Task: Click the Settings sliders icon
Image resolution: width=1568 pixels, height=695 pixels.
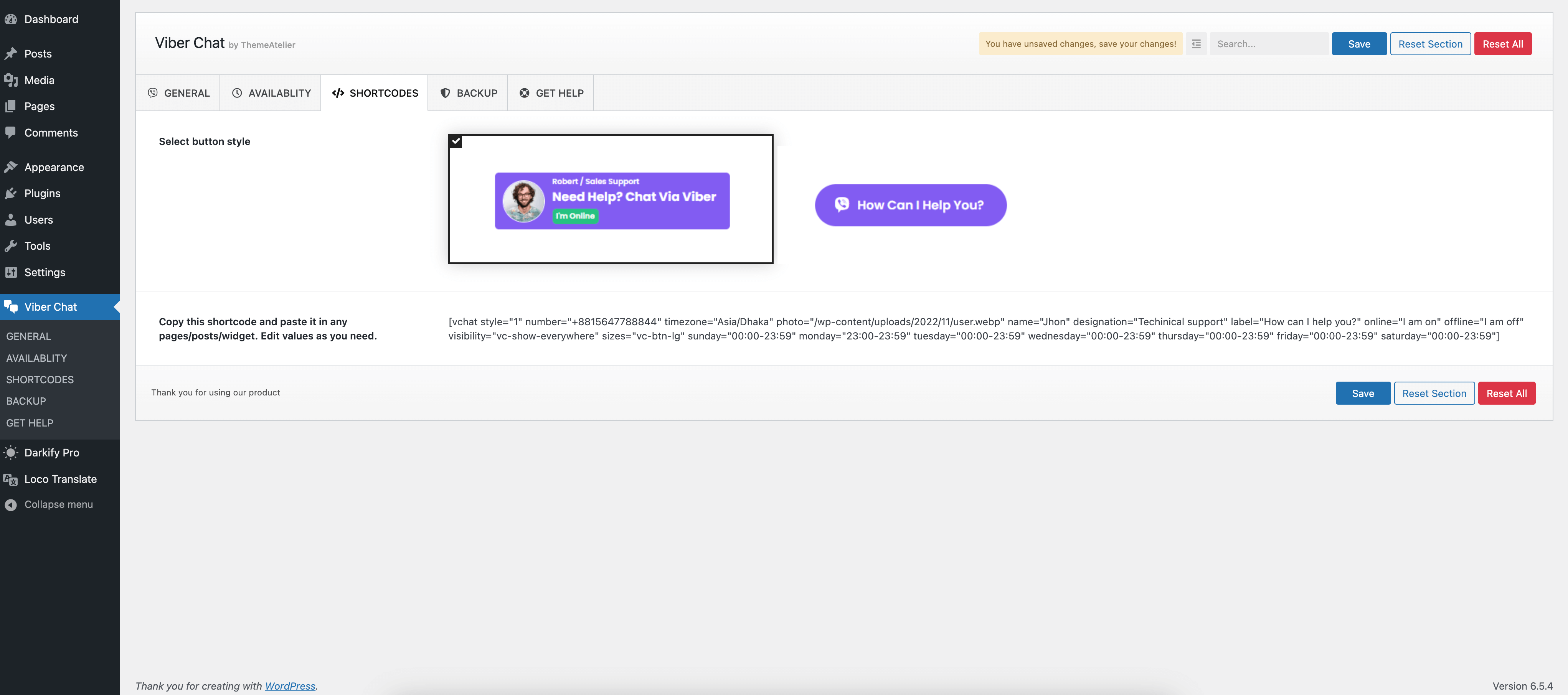Action: pyautogui.click(x=10, y=272)
